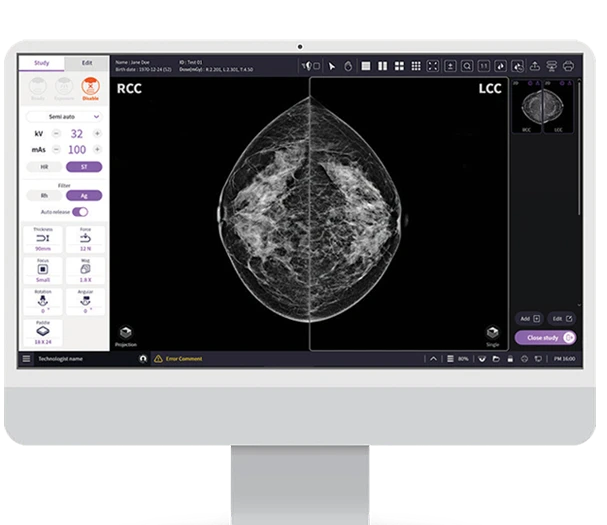Open the hamburger menu in status bar
This screenshot has height=525, width=607.
point(26,359)
